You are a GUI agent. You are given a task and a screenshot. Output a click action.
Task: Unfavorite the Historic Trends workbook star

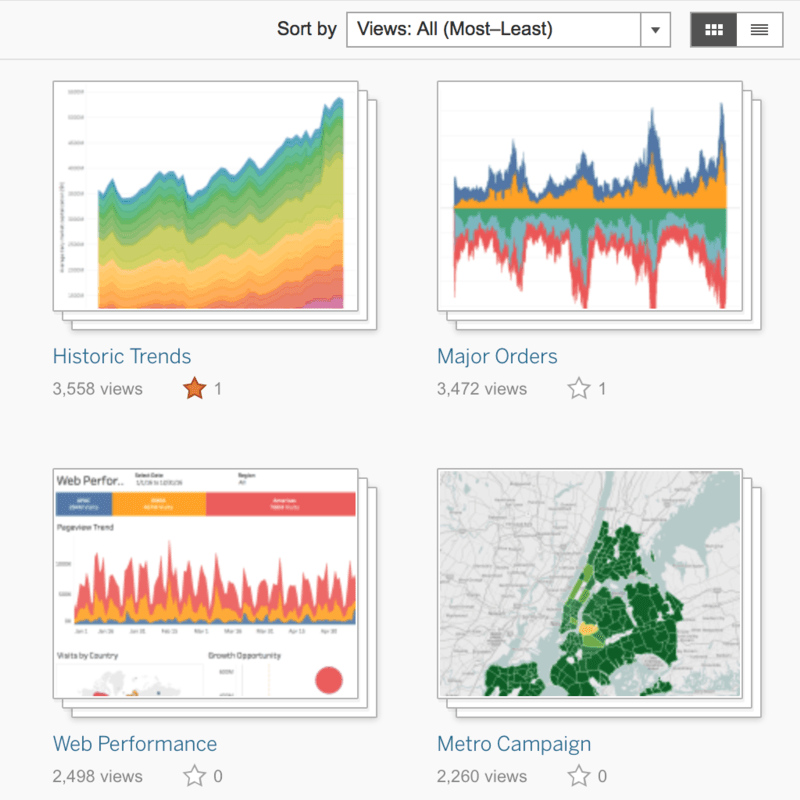point(194,389)
